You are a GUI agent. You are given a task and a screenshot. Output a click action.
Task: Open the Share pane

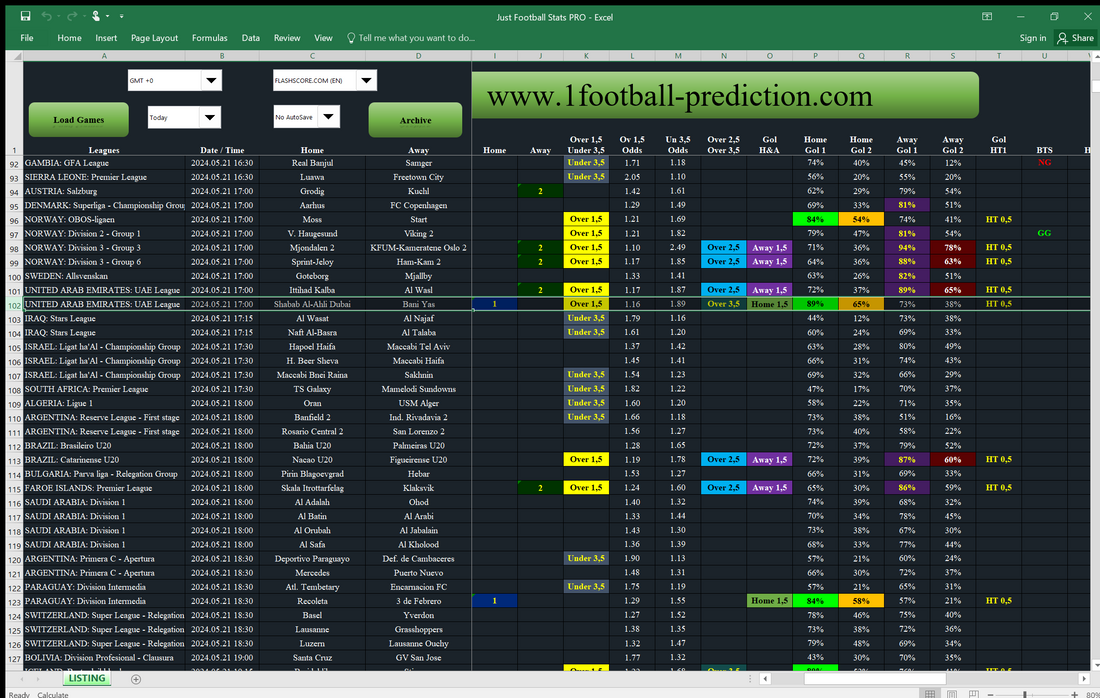(1075, 38)
